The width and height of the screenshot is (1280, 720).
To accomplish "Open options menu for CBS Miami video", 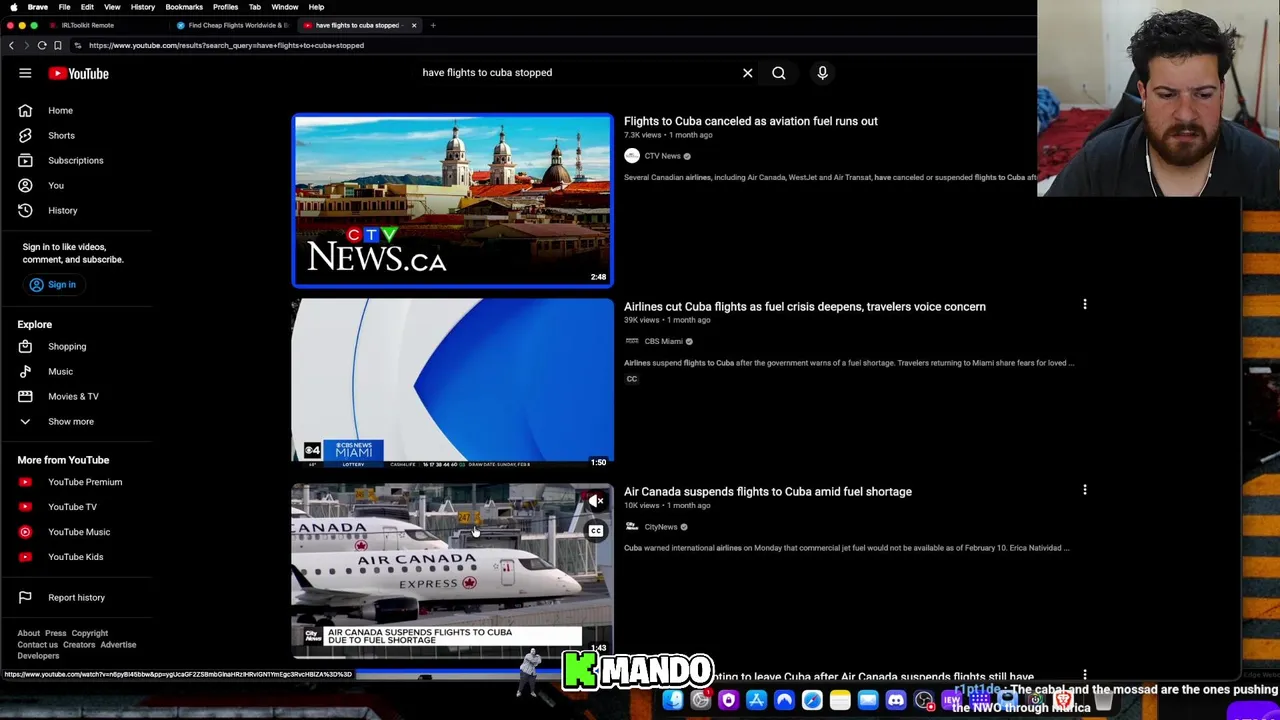I will click(1084, 304).
